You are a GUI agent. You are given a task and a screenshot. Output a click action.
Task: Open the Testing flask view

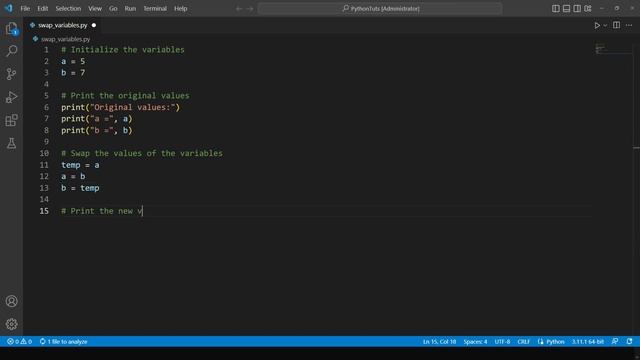11,143
